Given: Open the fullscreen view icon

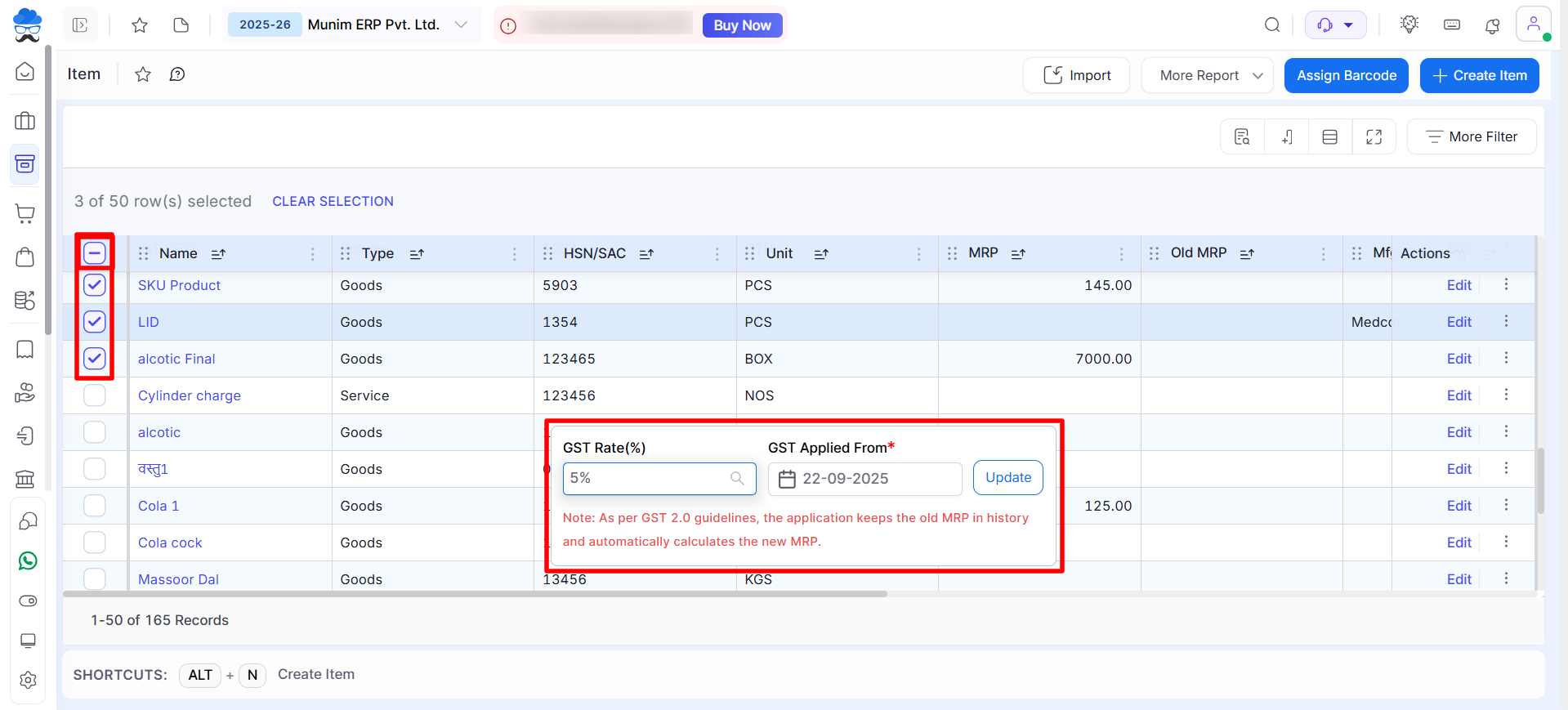Looking at the screenshot, I should click(1374, 137).
